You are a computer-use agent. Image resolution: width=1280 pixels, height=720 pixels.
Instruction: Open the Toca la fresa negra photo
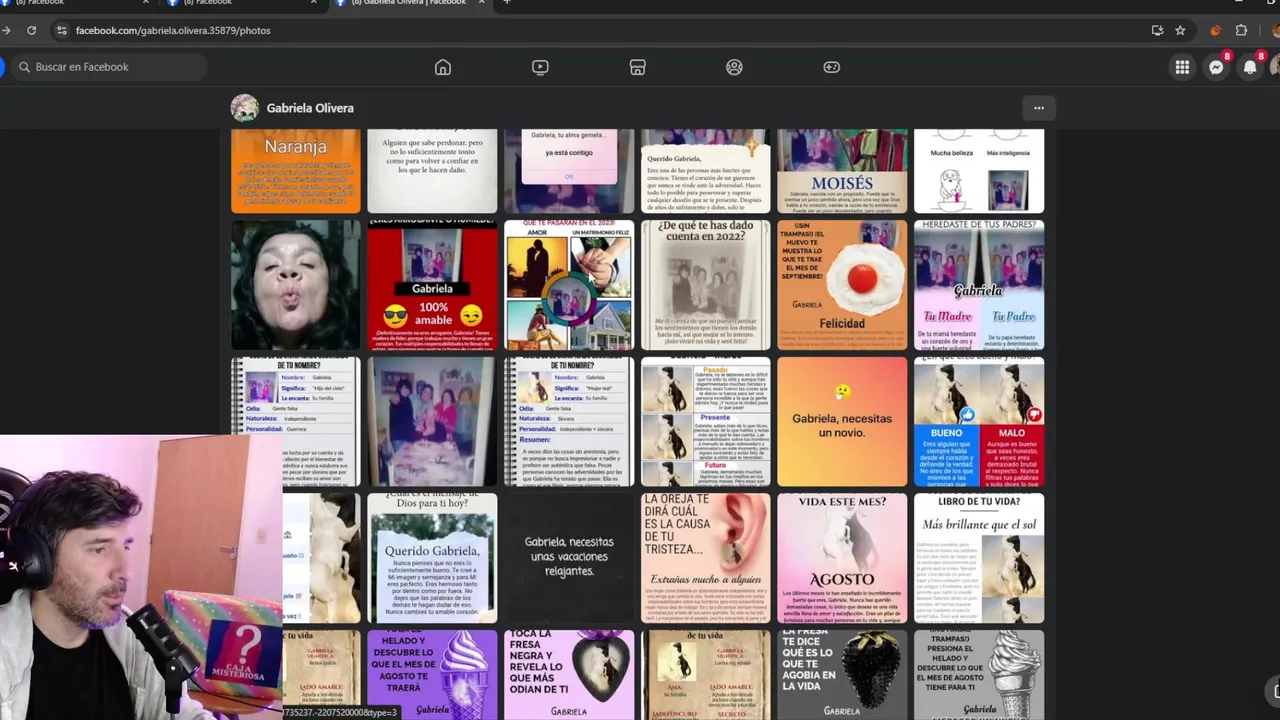pos(569,675)
